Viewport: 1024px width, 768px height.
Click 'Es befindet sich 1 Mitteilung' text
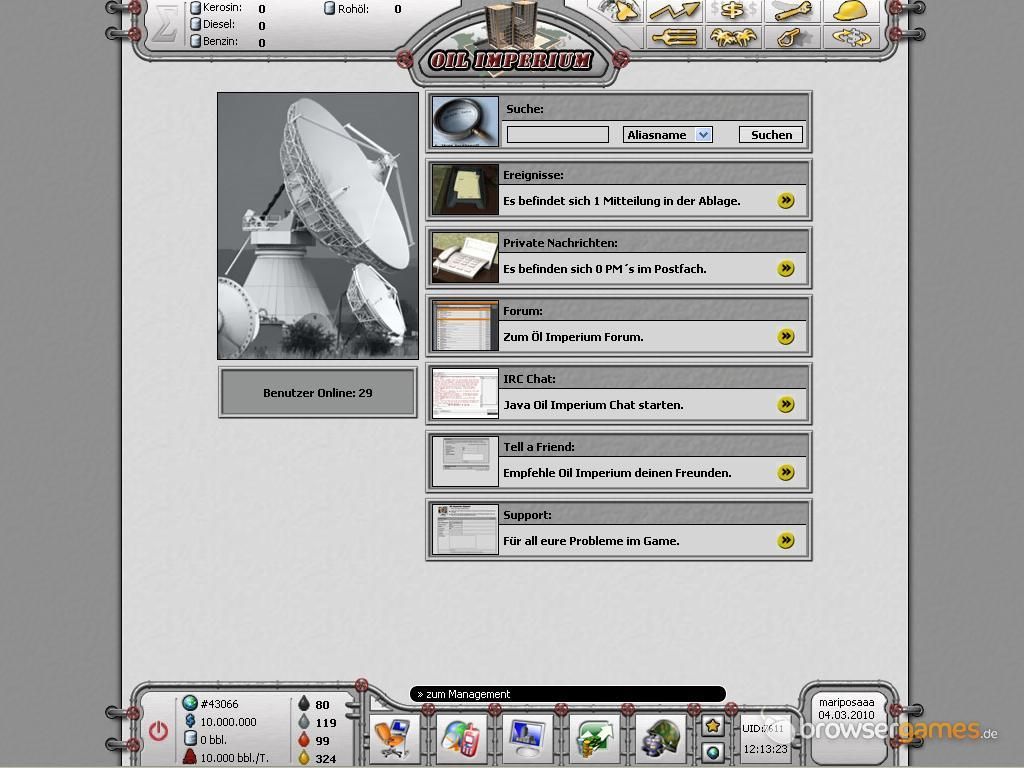click(x=621, y=200)
